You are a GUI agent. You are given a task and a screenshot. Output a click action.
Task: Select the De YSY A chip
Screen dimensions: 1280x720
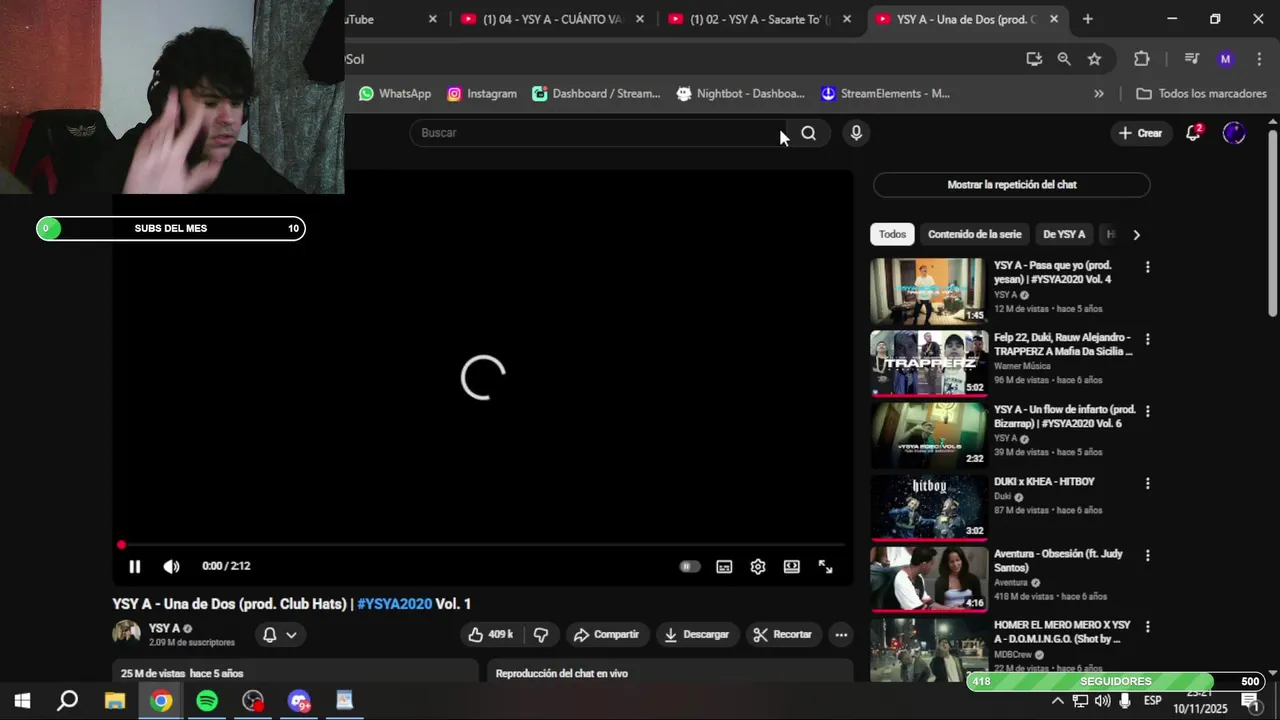(1064, 234)
